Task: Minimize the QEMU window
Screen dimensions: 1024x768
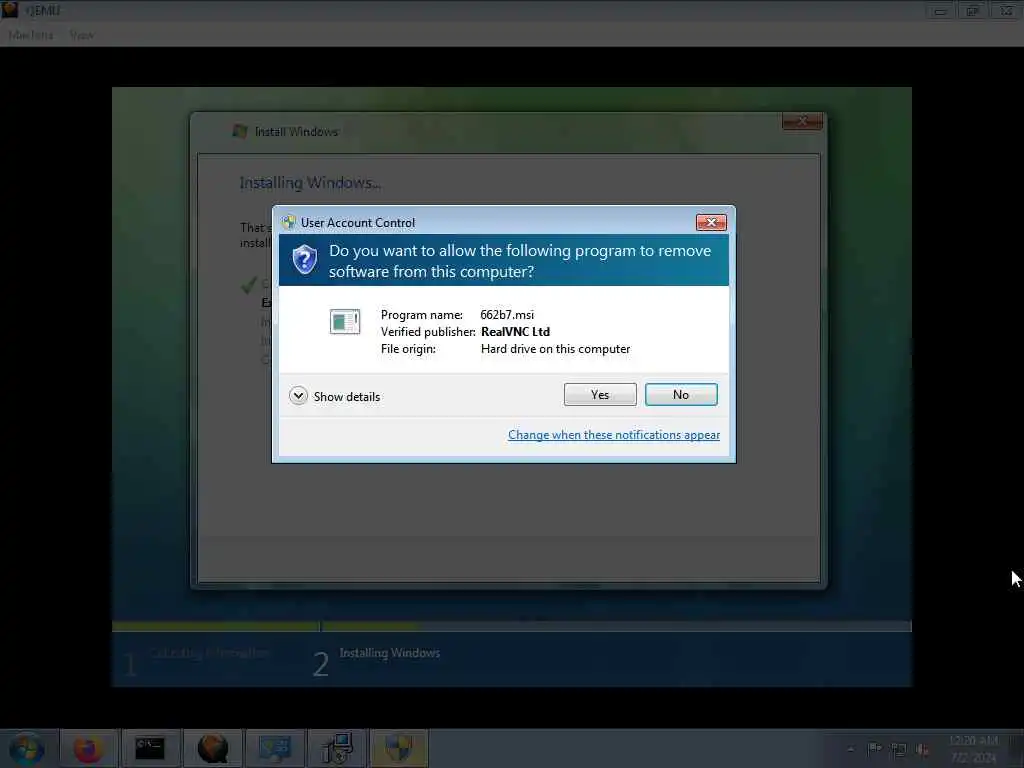Action: tap(940, 10)
